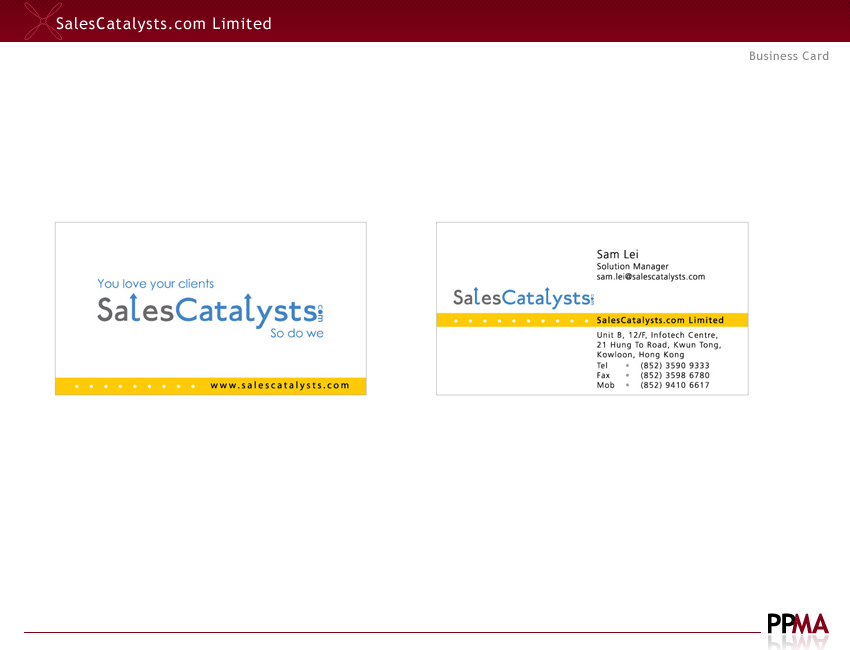Select the Fax number (852) 3598 6780
Viewport: 850px width, 650px height.
coord(675,375)
